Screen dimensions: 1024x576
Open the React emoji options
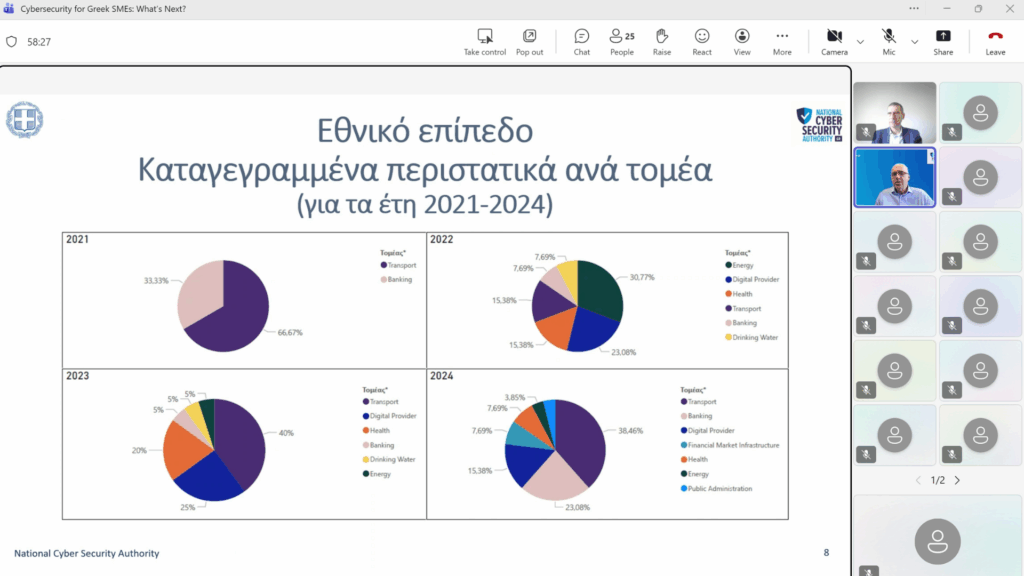click(x=702, y=41)
